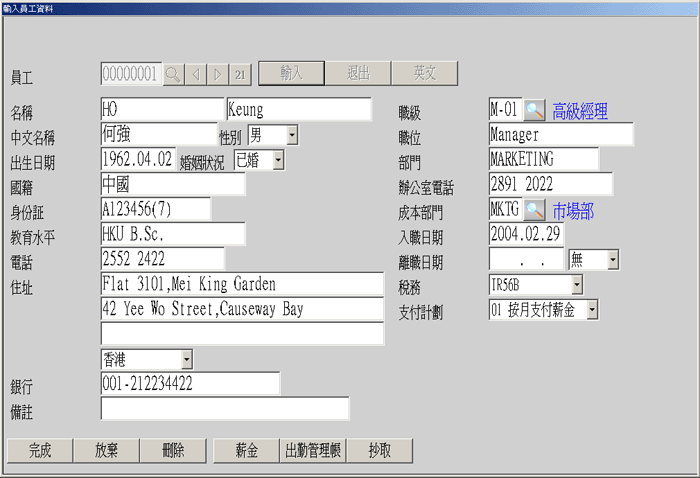This screenshot has height=478, width=700.
Task: Open job grade lookup next to M-01
Action: pos(534,110)
